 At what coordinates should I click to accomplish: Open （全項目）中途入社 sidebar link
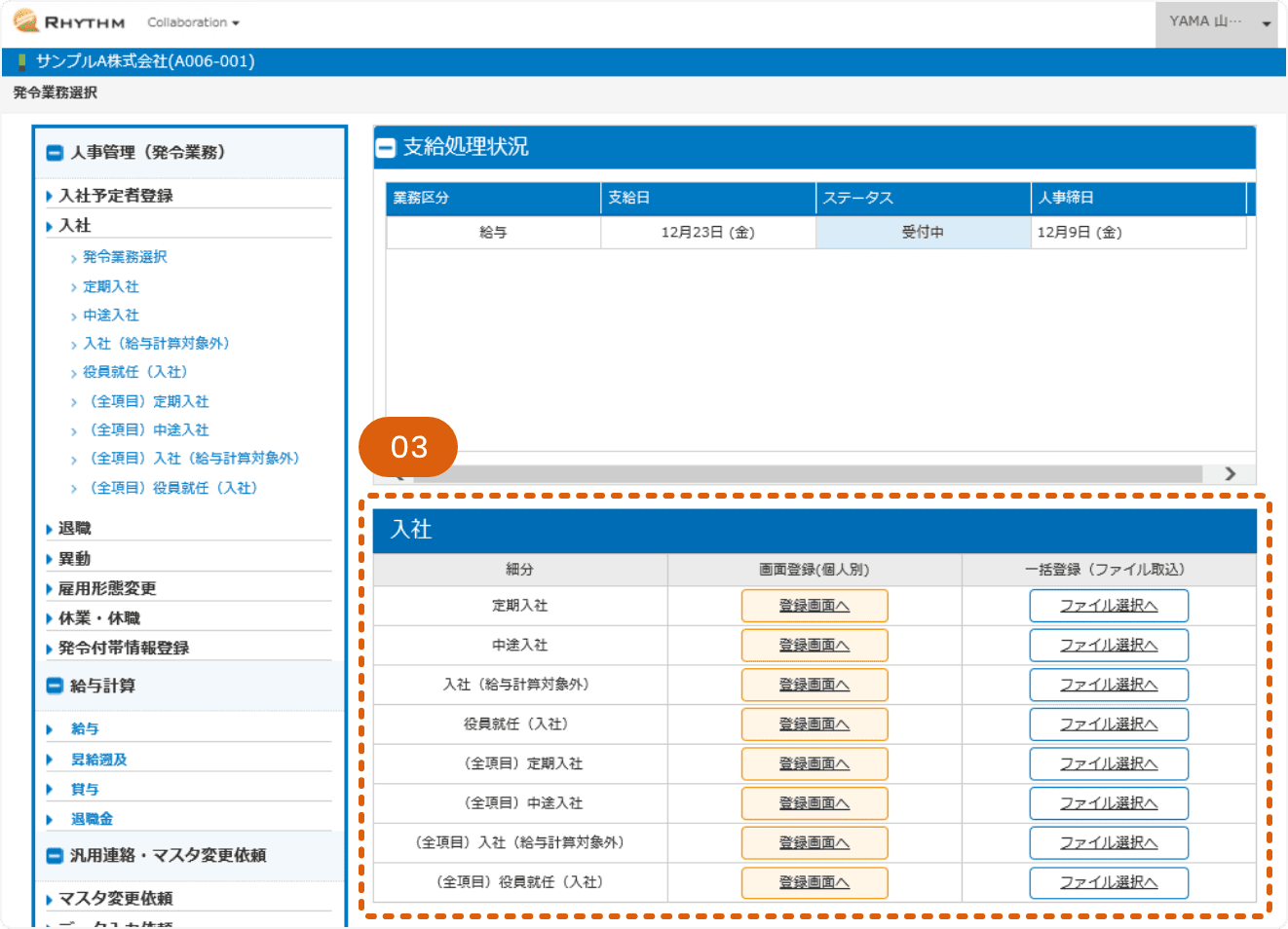coord(146,429)
